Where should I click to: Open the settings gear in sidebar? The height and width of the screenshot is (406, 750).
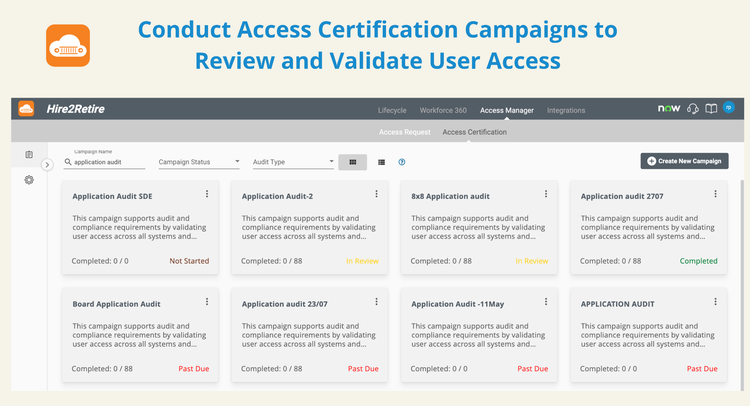[x=29, y=180]
